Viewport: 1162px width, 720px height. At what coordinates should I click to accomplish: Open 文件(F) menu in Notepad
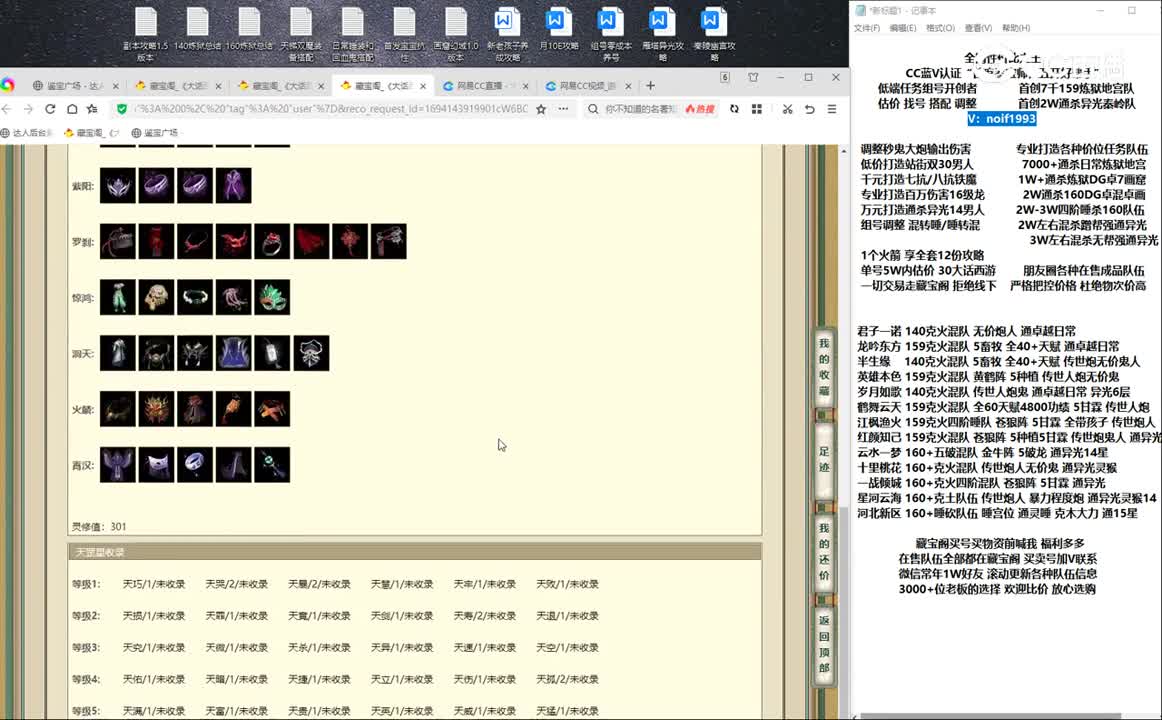point(867,28)
